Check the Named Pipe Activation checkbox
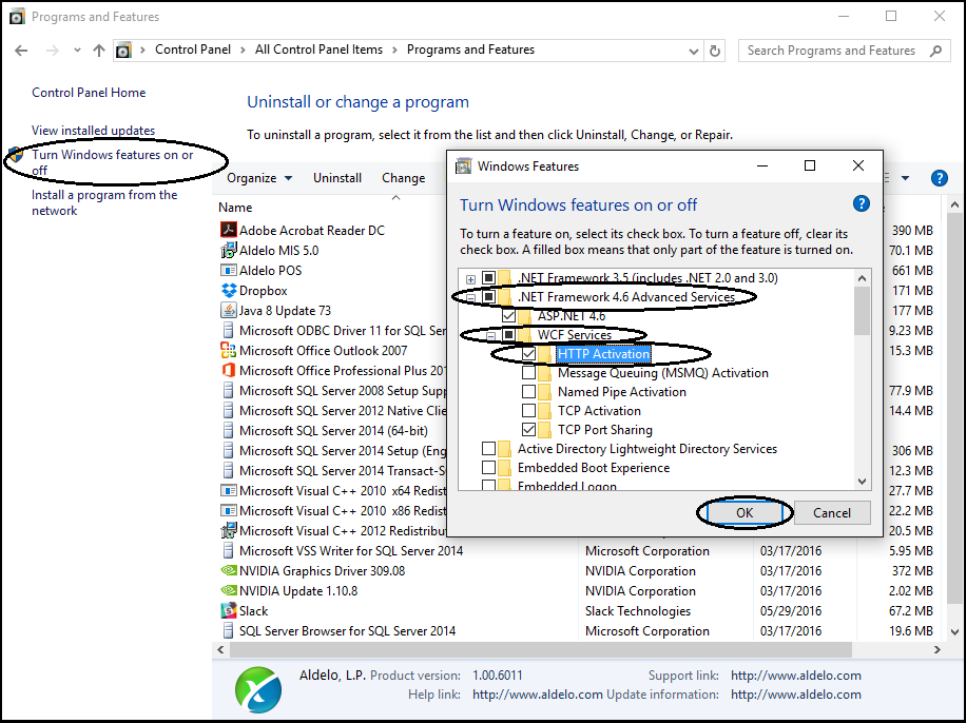Image resolution: width=966 pixels, height=723 pixels. (x=529, y=392)
